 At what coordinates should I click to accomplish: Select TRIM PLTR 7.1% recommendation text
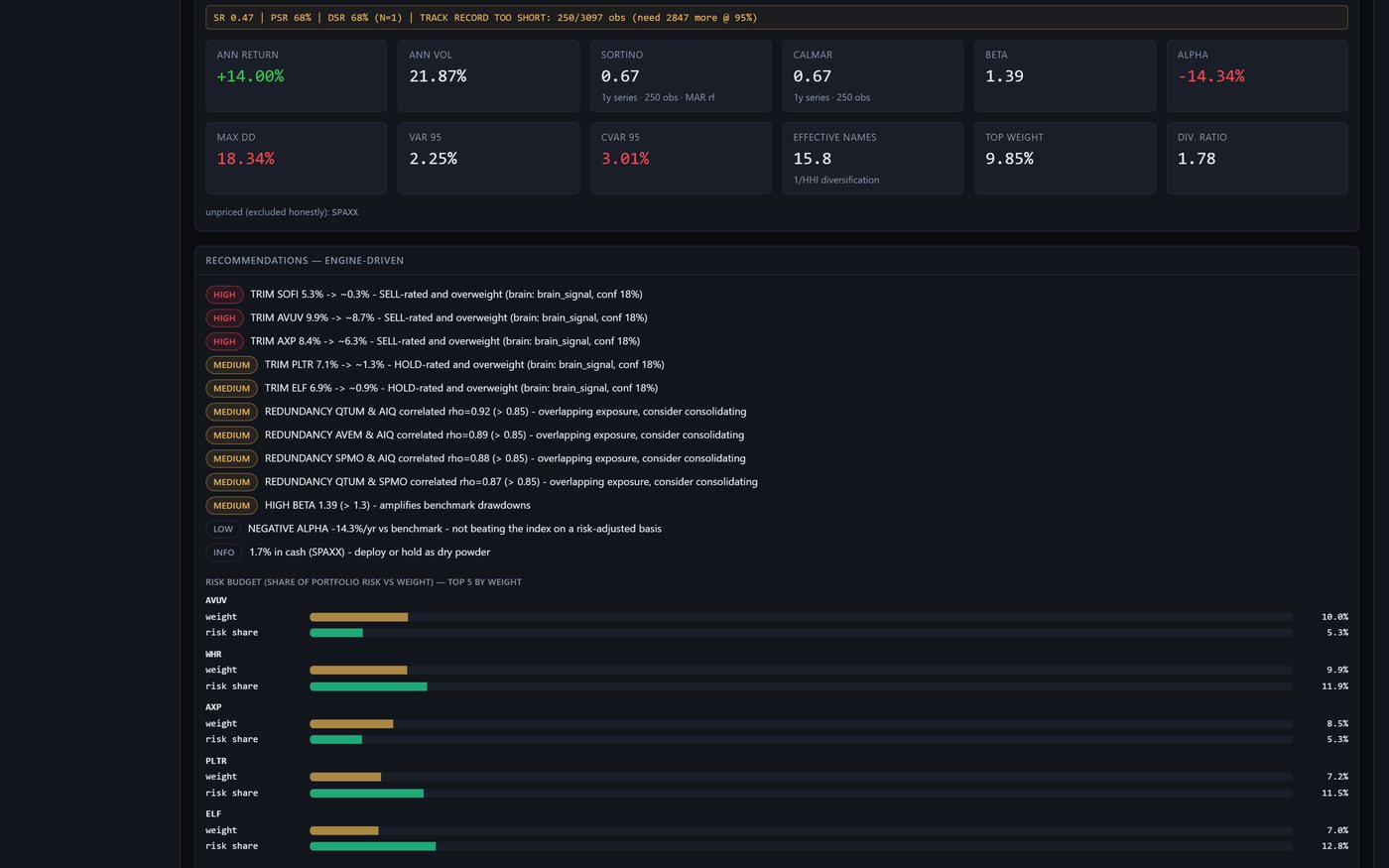(464, 365)
